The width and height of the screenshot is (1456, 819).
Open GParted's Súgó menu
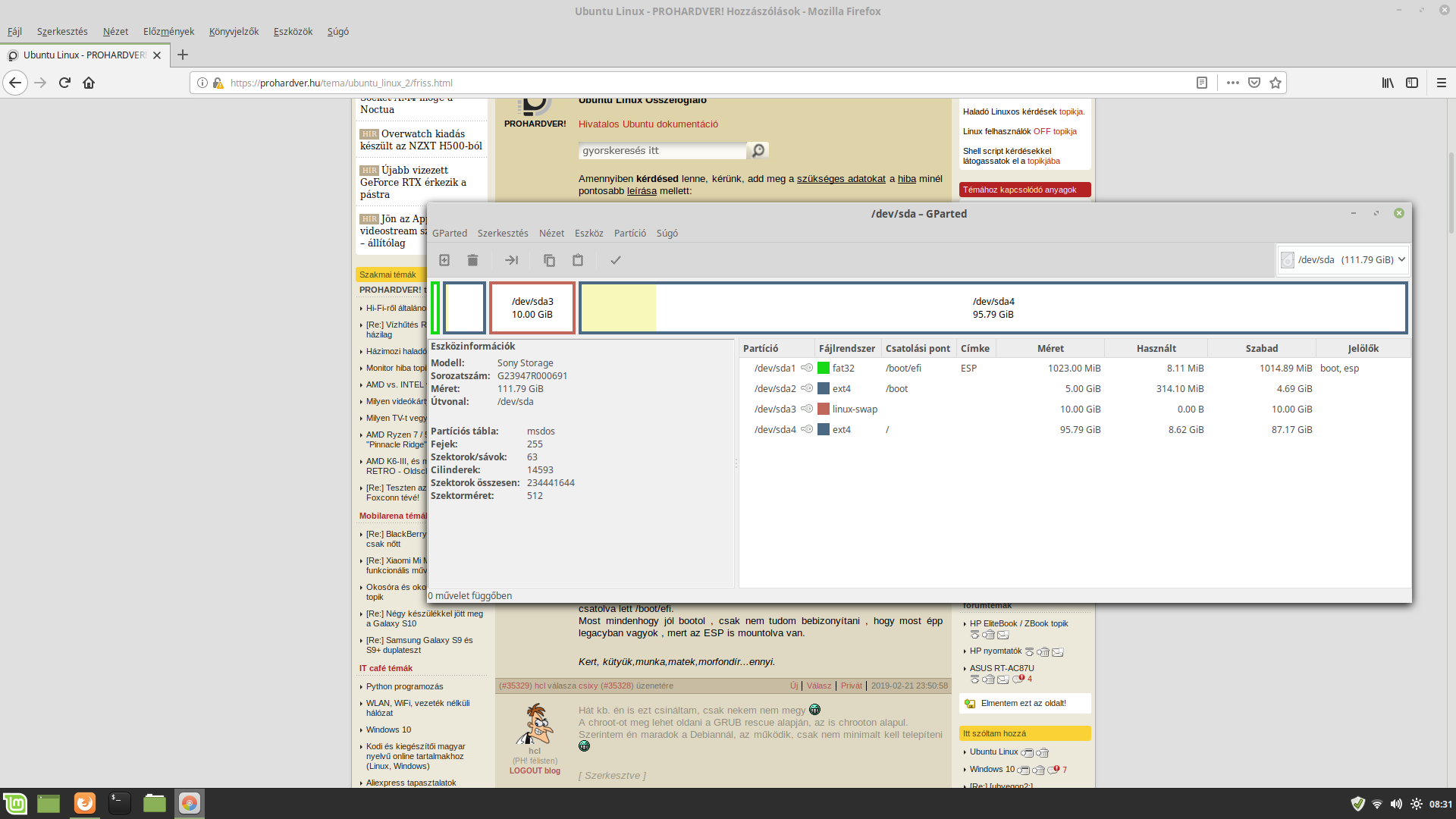[667, 233]
